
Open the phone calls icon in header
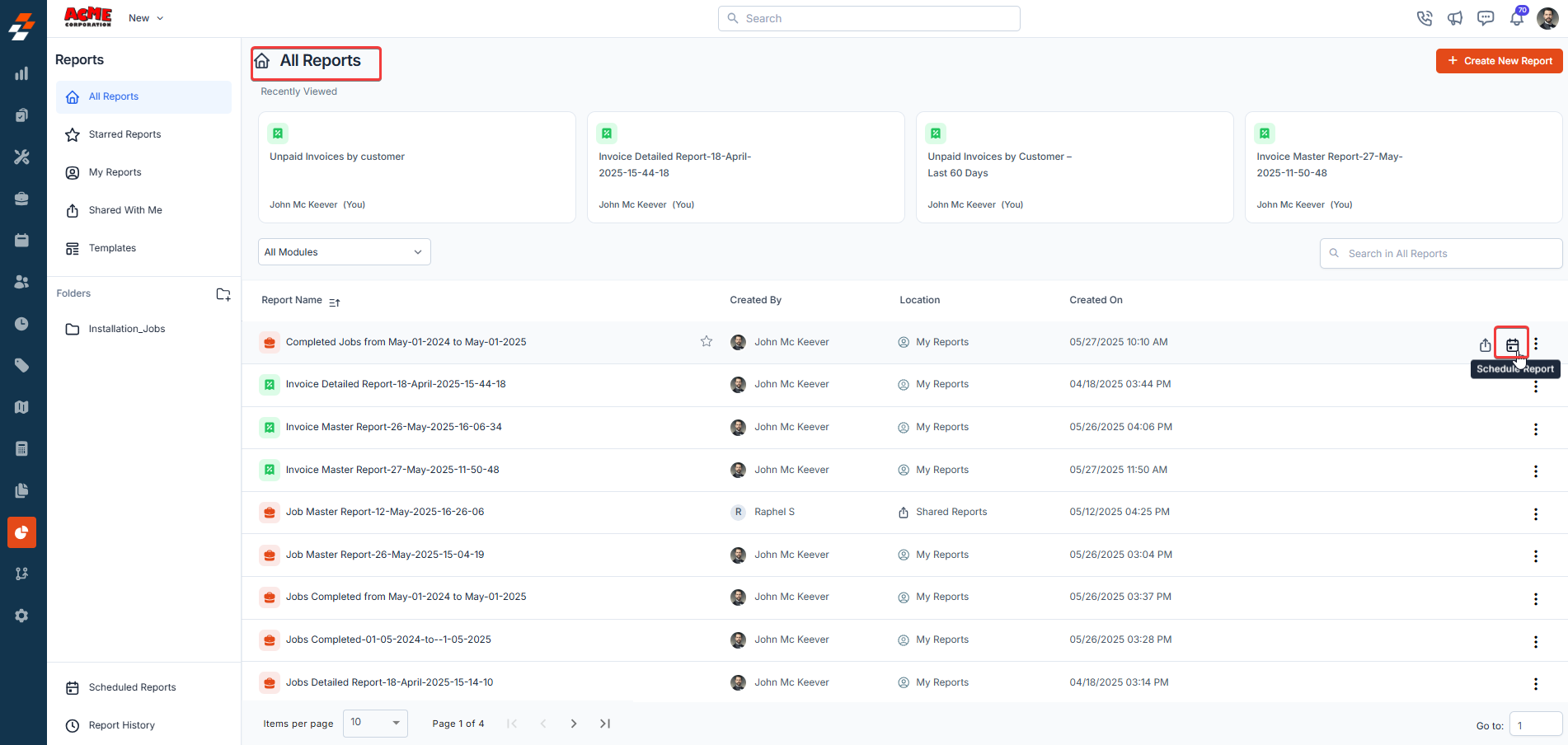(x=1425, y=18)
